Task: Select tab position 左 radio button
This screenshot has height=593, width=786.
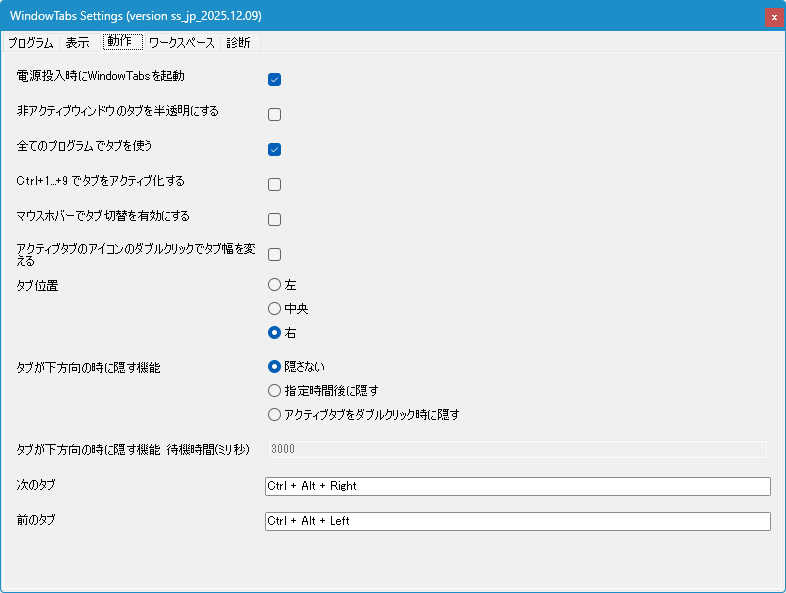Action: (x=282, y=285)
